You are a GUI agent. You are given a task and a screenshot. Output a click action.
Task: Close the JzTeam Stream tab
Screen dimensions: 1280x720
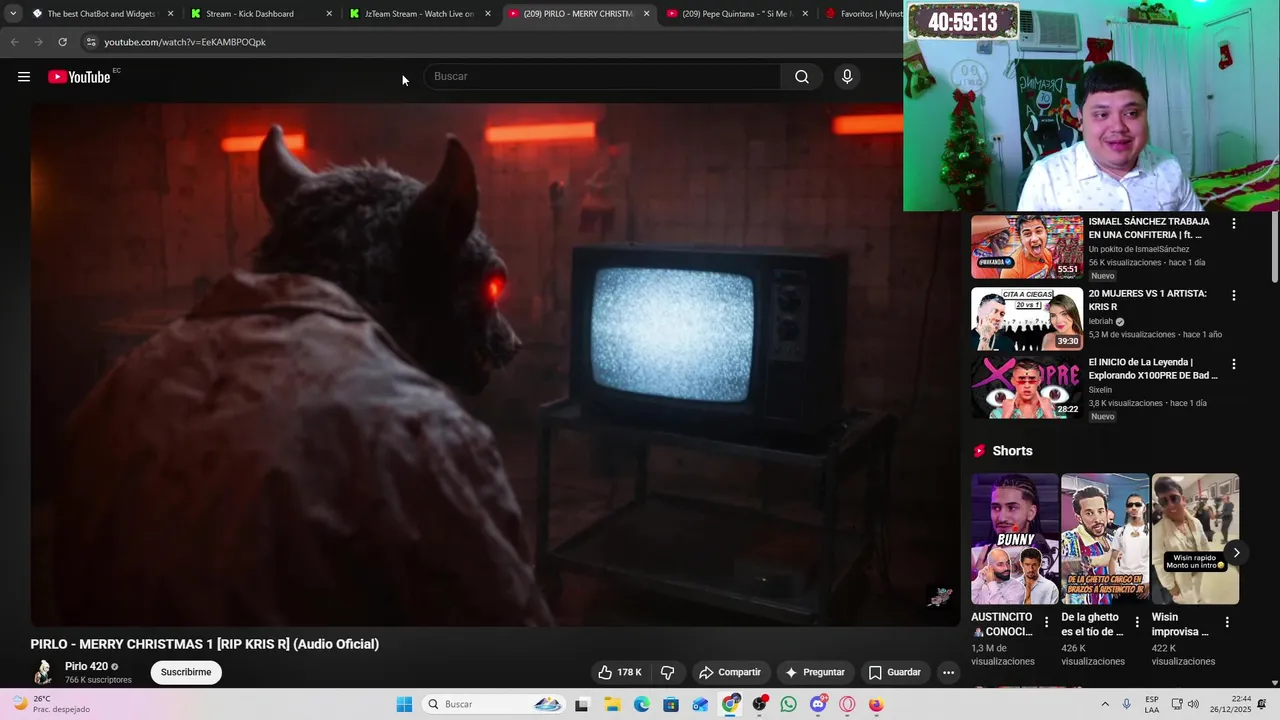point(488,14)
